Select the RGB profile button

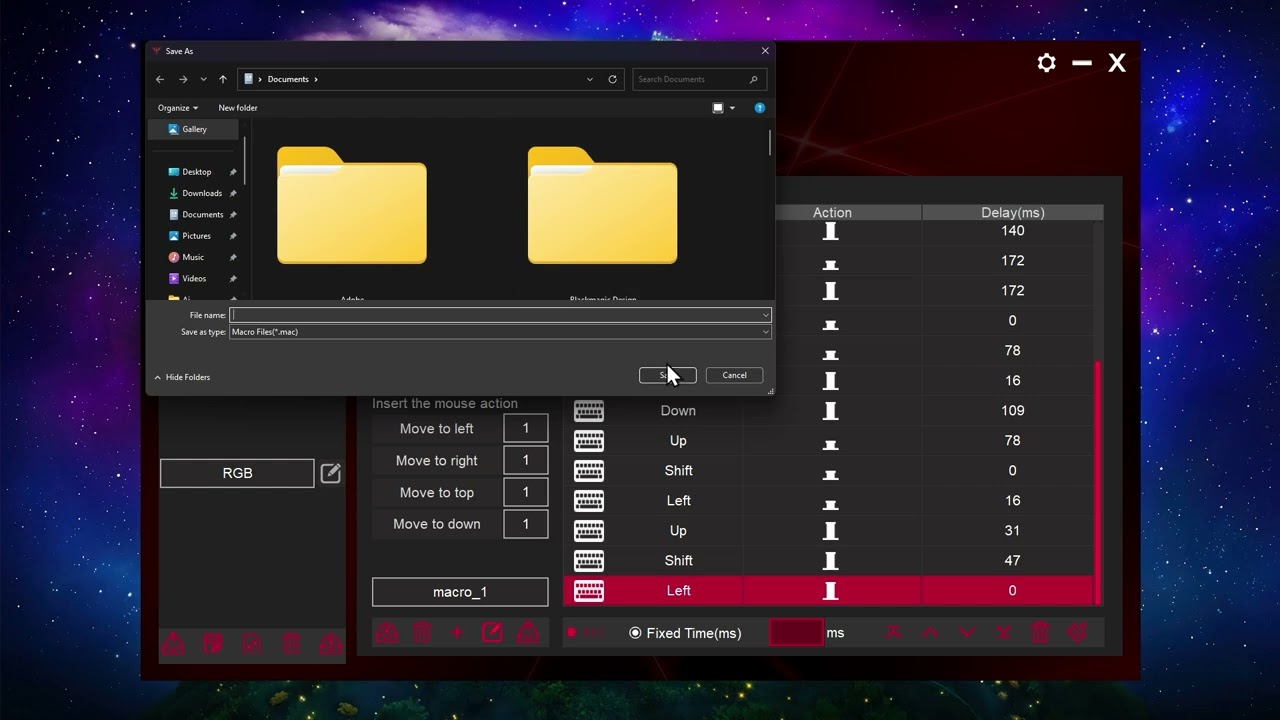[x=237, y=473]
